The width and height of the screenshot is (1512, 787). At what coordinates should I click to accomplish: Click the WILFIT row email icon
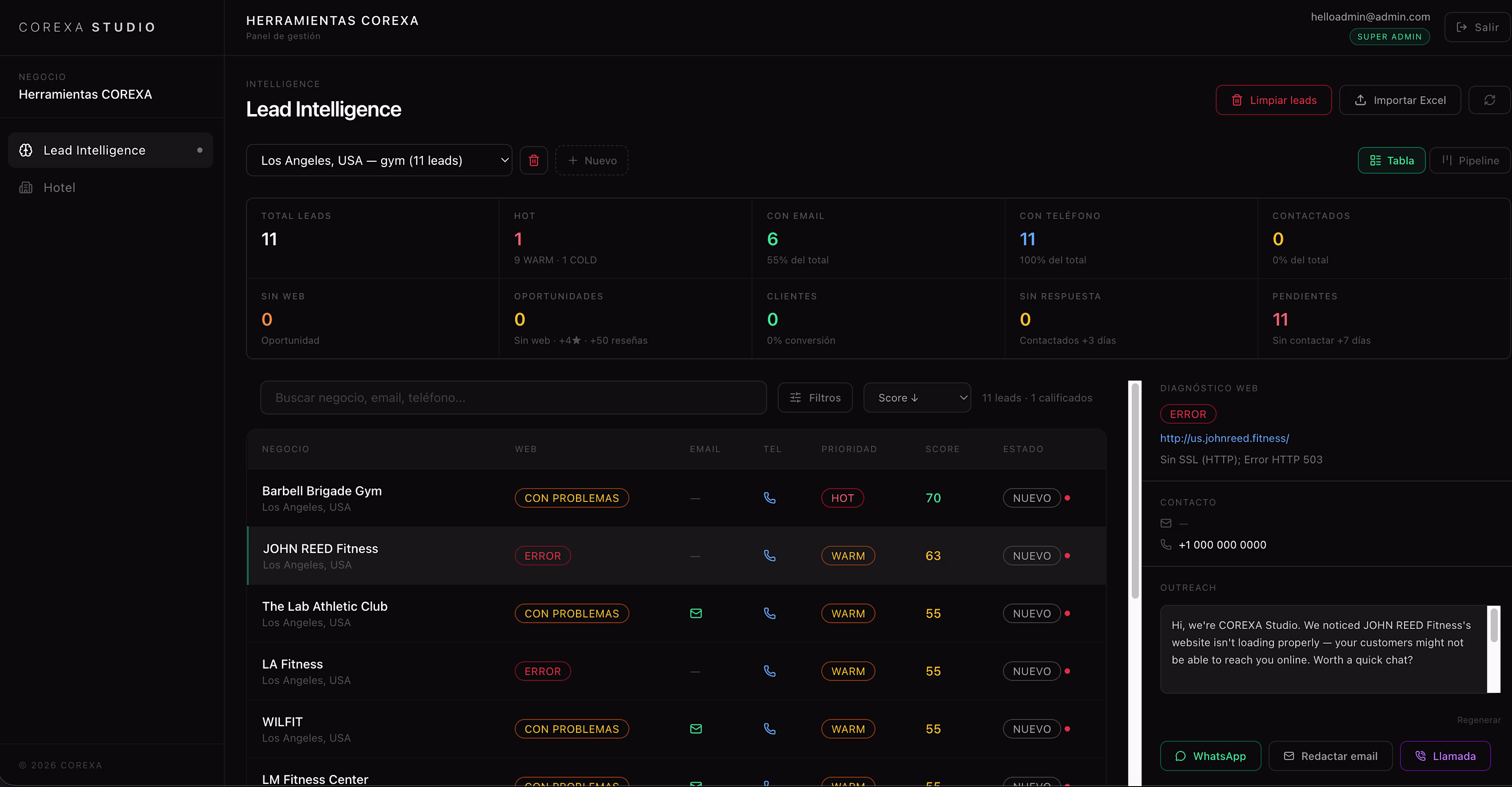696,729
